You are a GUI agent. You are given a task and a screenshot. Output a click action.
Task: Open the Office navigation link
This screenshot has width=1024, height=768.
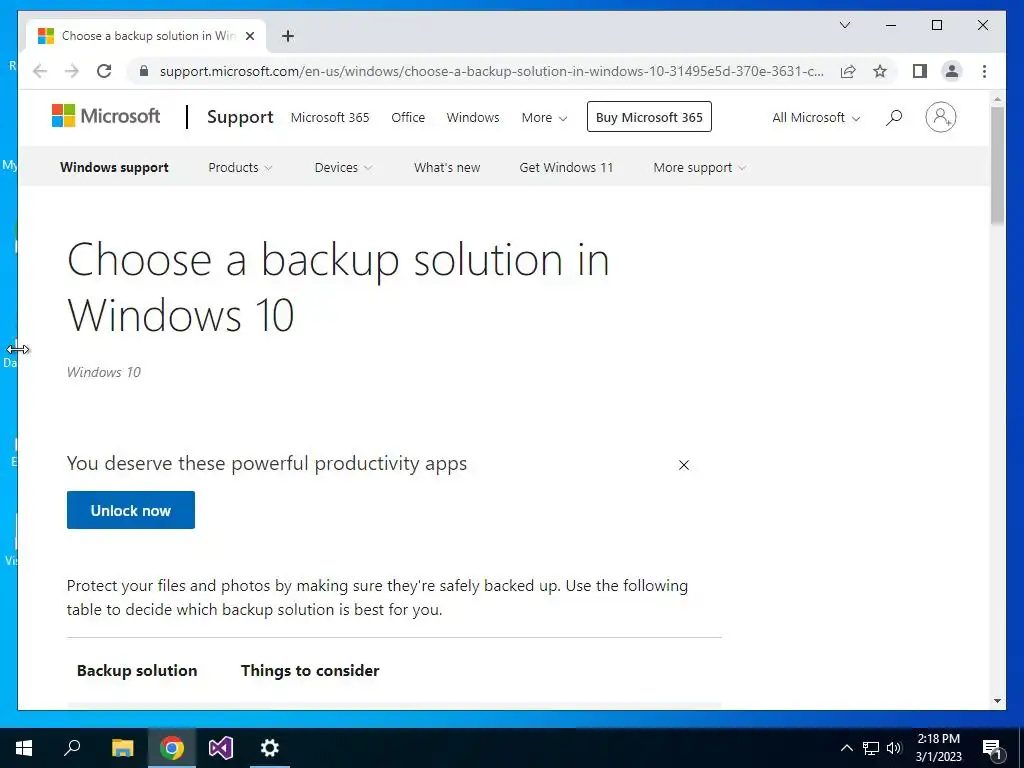[408, 118]
